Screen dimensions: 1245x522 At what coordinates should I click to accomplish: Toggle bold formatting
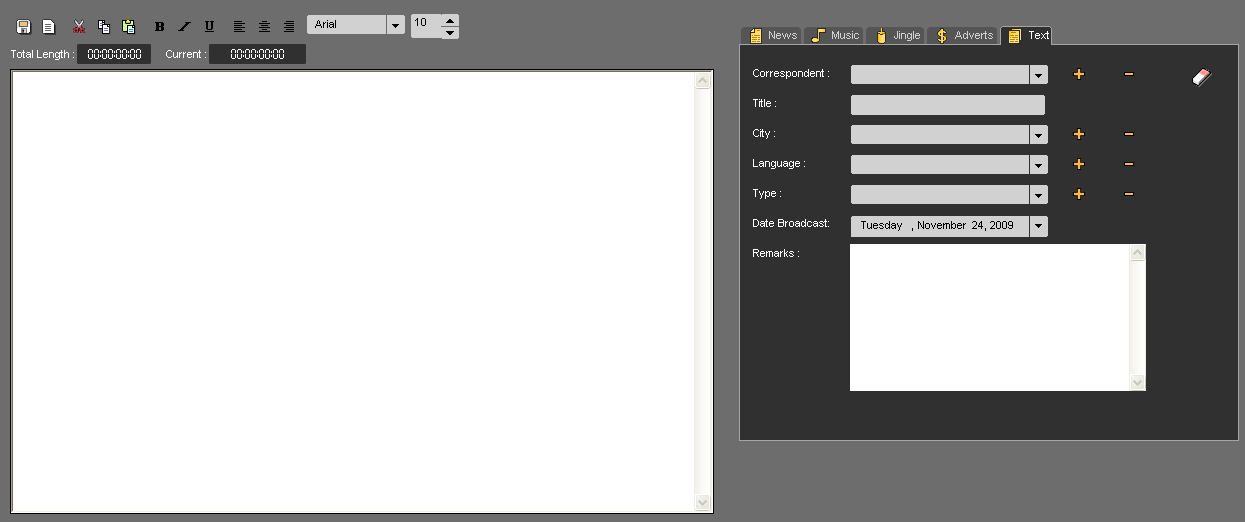point(159,27)
